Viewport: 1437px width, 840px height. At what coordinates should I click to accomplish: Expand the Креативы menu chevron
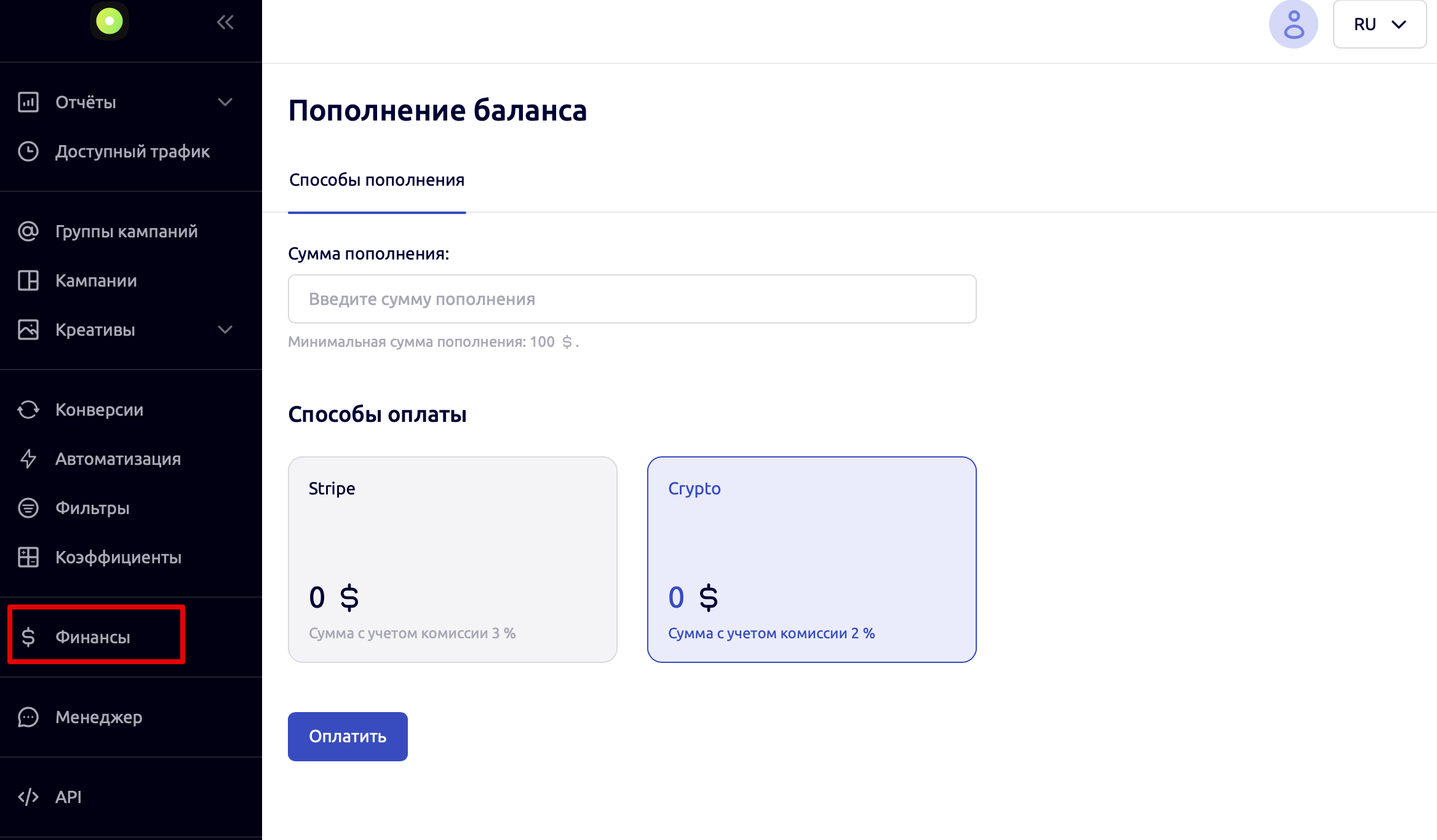(225, 330)
